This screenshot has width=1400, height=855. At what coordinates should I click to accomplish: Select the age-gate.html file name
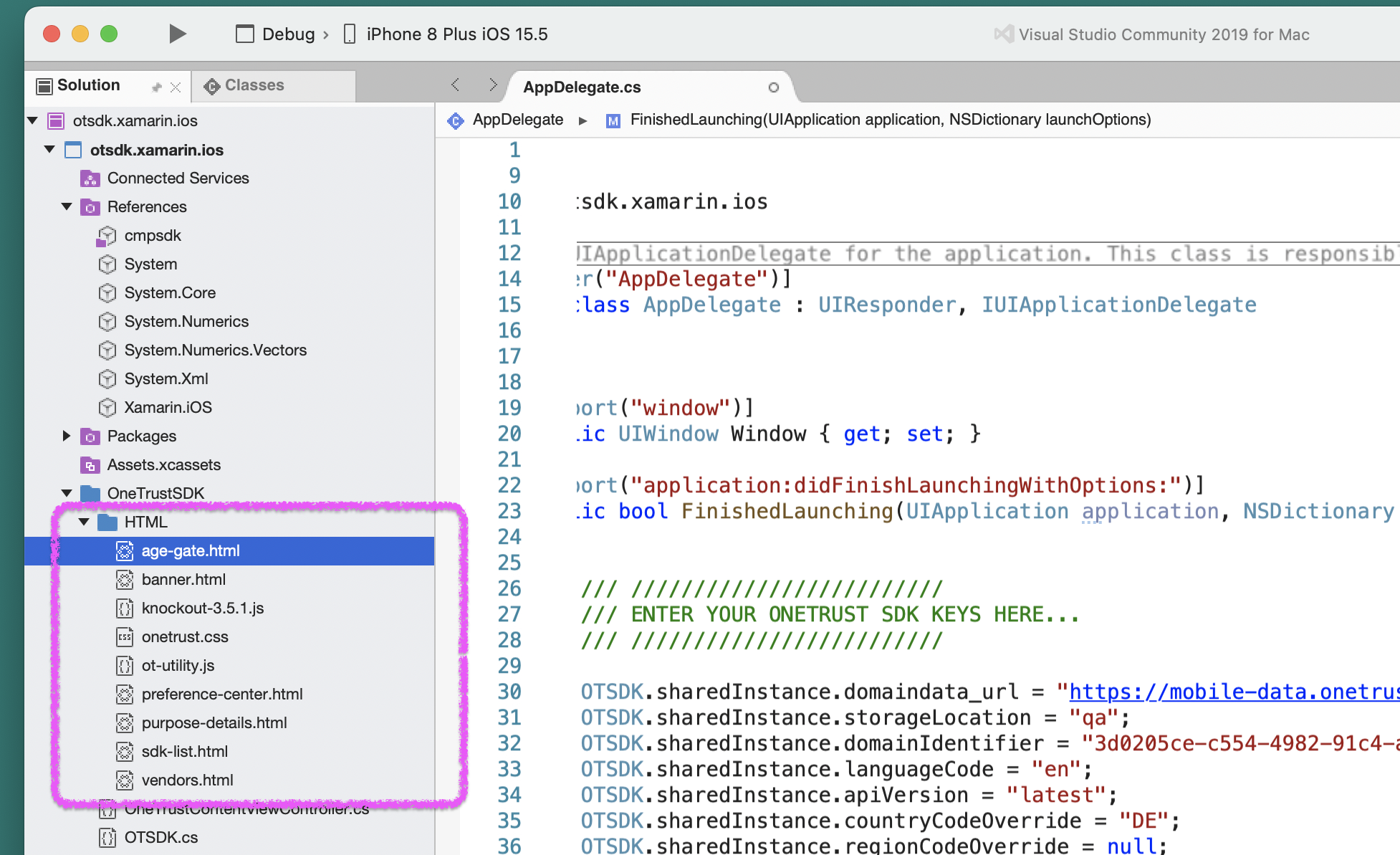[x=191, y=551]
